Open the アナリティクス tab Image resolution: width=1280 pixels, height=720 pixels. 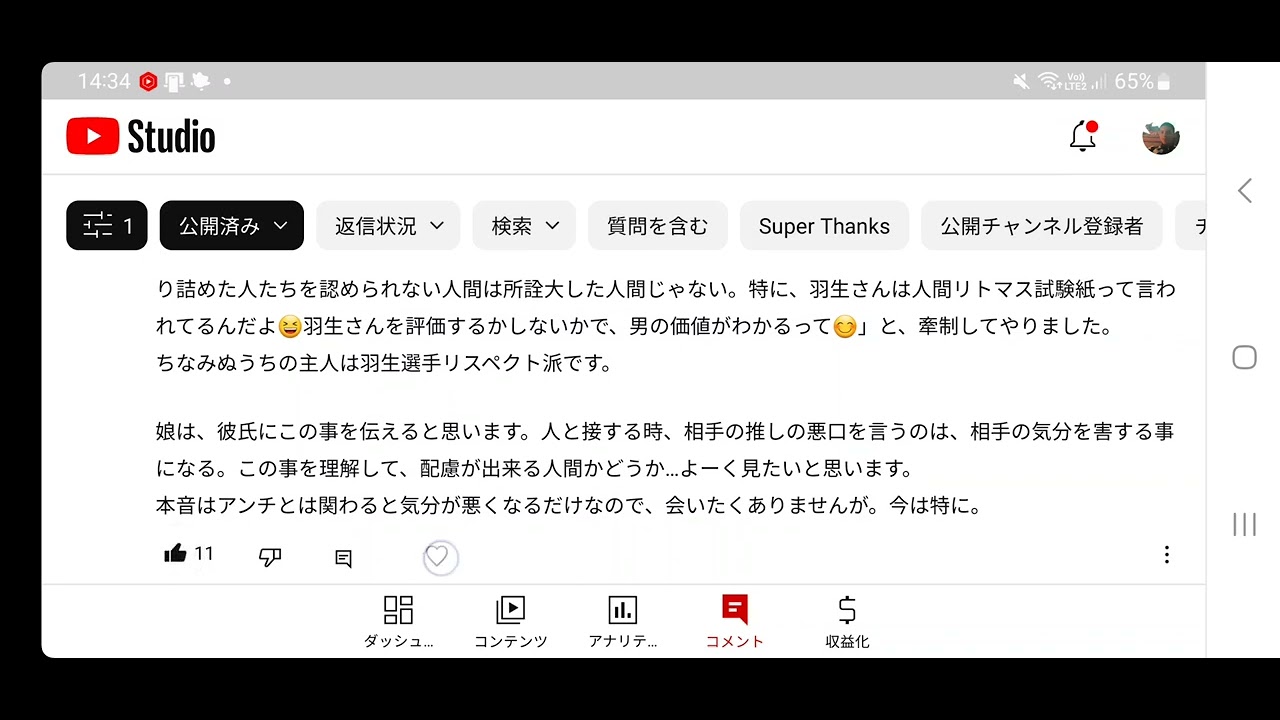tap(622, 622)
